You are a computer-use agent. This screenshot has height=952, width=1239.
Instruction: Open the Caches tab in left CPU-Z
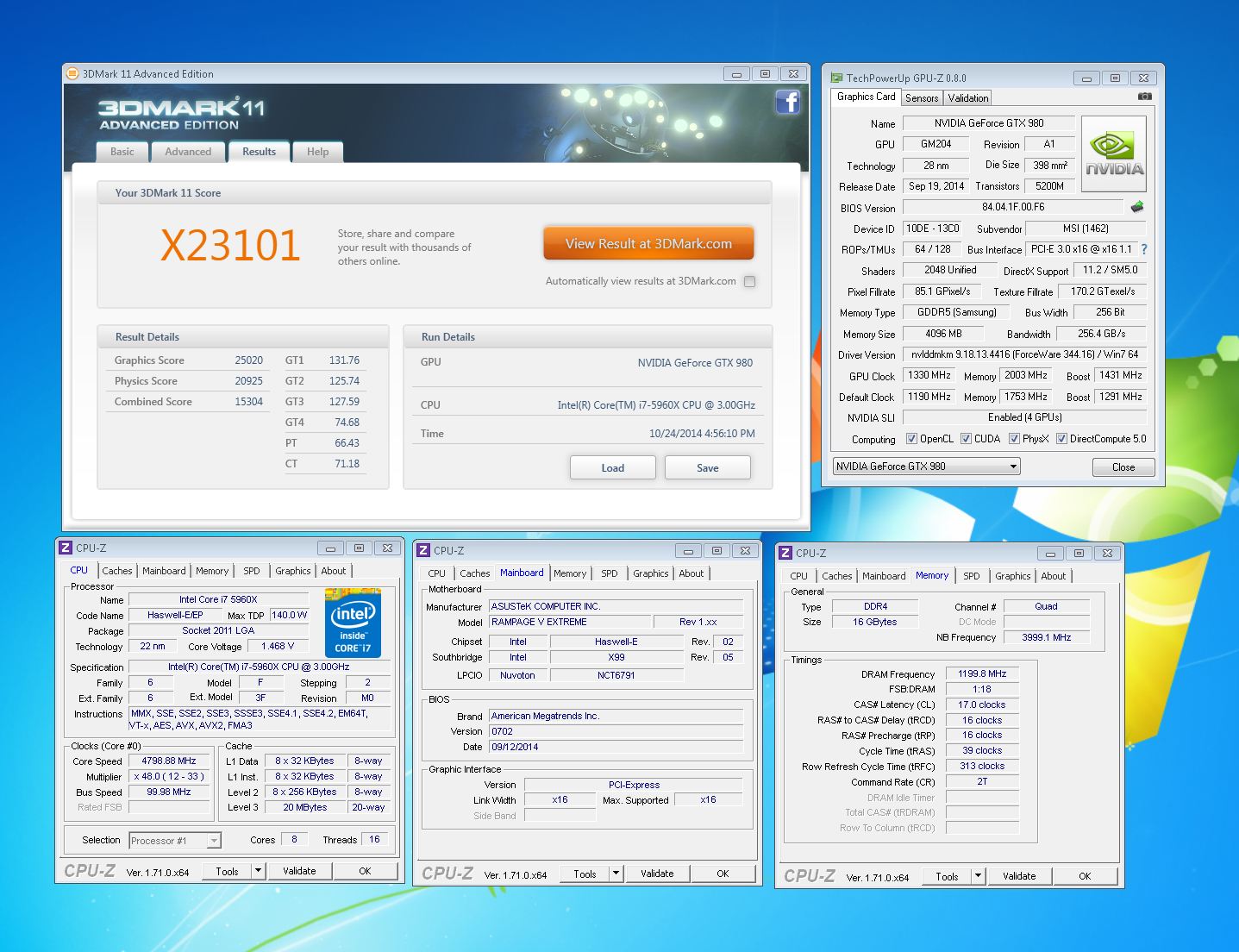point(117,571)
